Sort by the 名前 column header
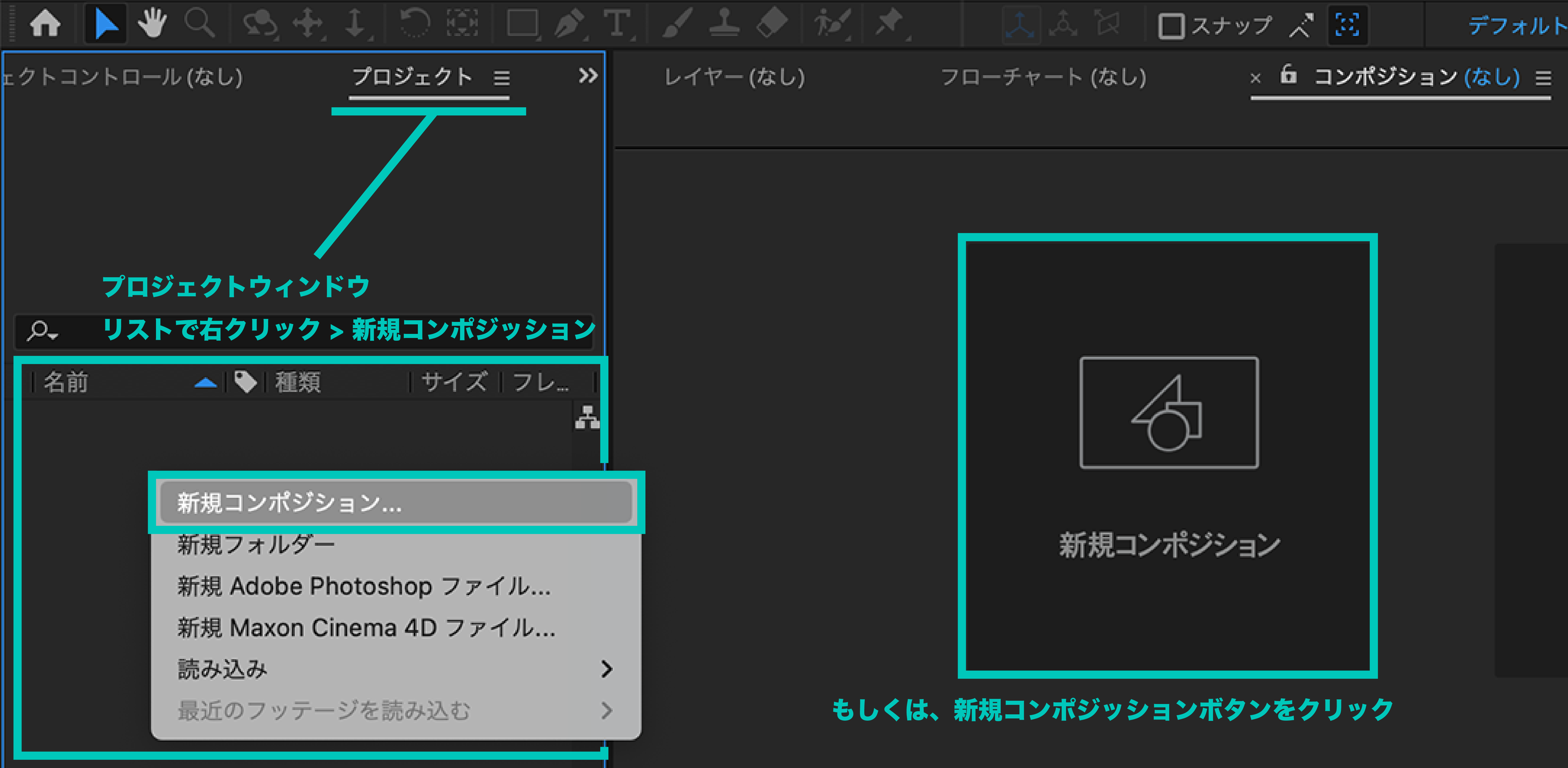Viewport: 1568px width, 768px height. click(66, 382)
